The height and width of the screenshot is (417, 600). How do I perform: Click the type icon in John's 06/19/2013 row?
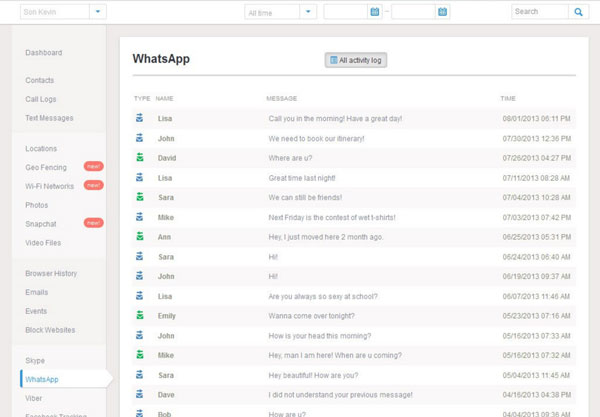click(x=140, y=275)
